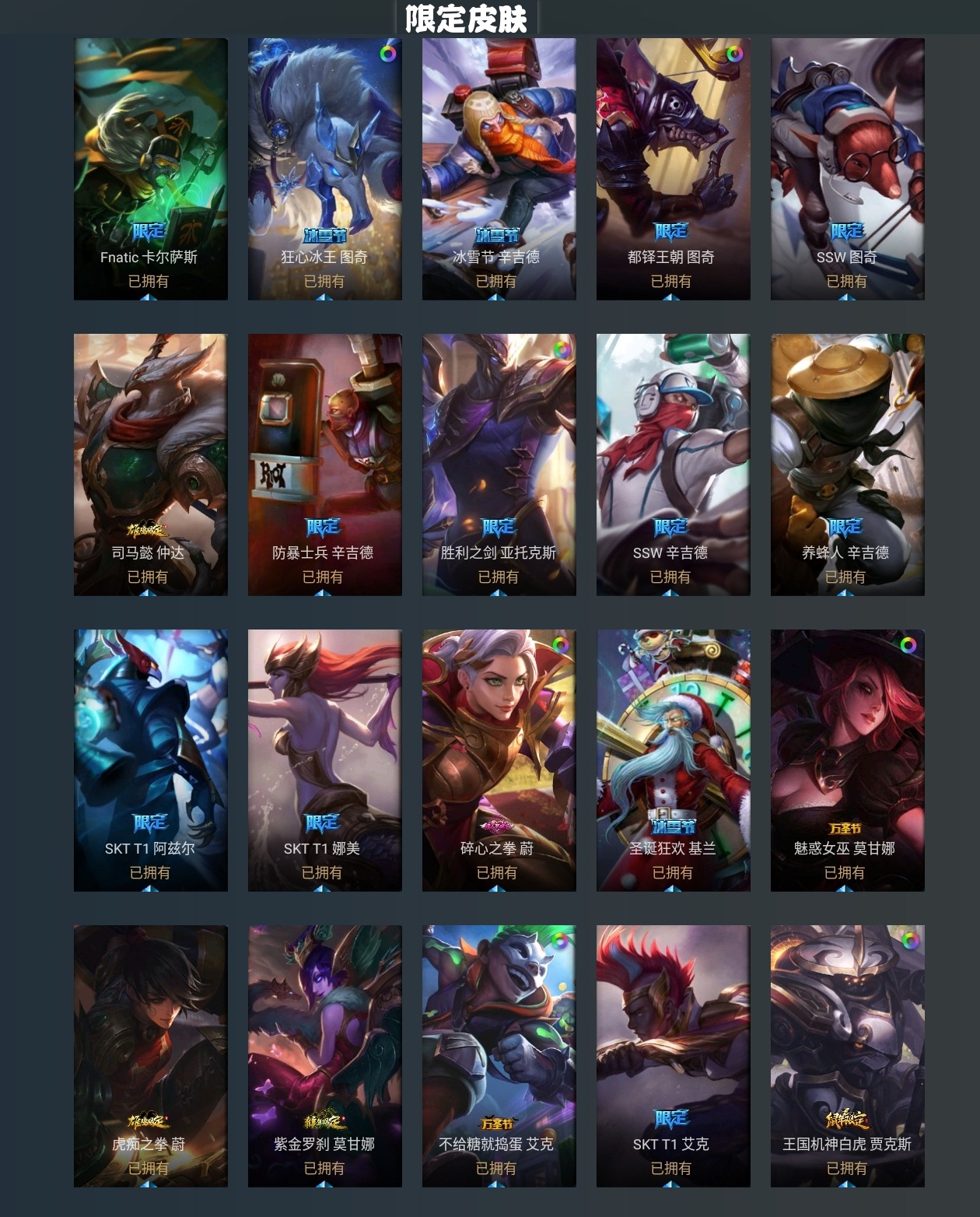Click chroma icon on 王国机神白虎 贾克斯 card
The height and width of the screenshot is (1217, 980).
click(x=909, y=941)
